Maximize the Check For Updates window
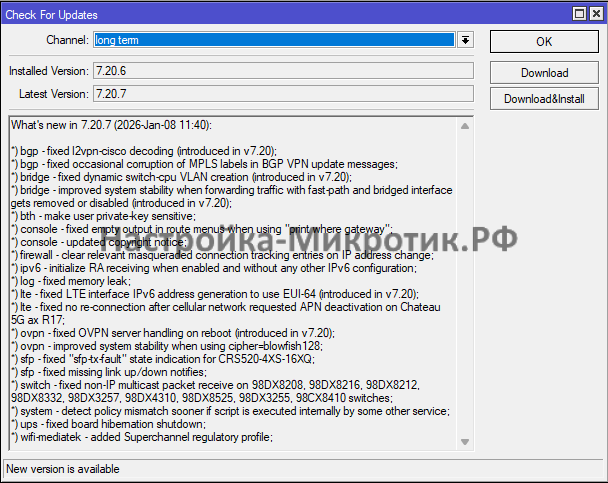This screenshot has width=608, height=483. point(579,14)
